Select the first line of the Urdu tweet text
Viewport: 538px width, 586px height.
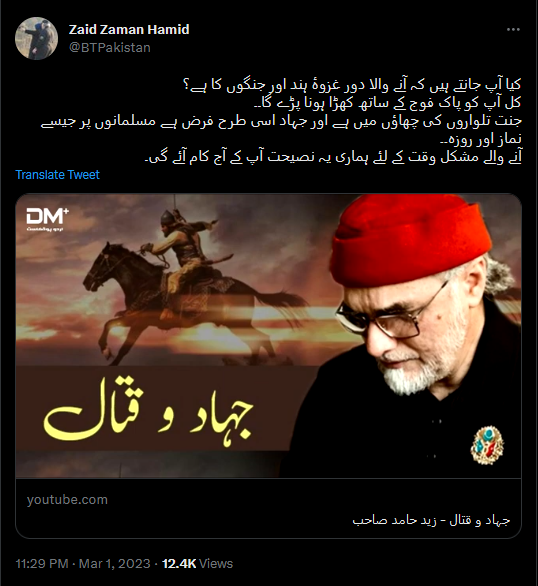click(x=352, y=85)
